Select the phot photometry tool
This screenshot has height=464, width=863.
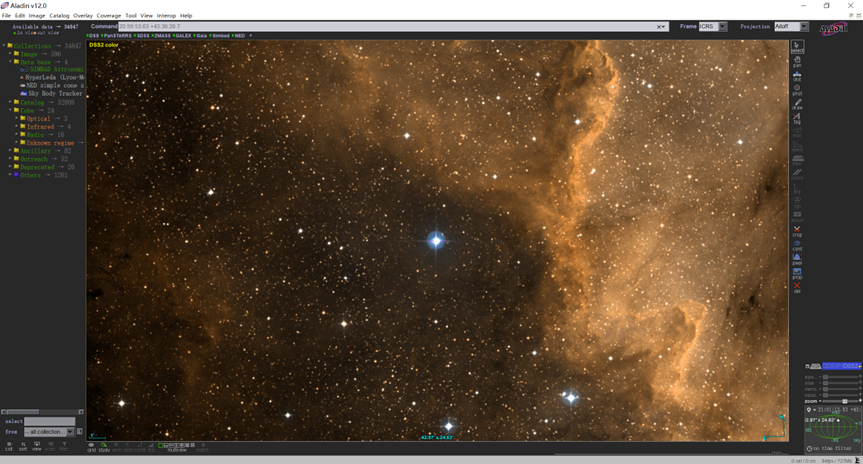[x=797, y=90]
